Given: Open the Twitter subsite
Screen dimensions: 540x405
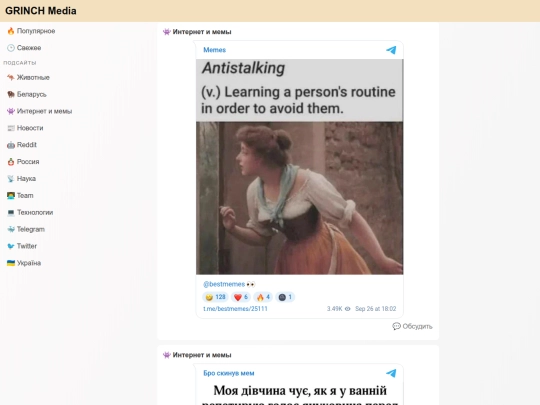Looking at the screenshot, I should click(x=27, y=246).
